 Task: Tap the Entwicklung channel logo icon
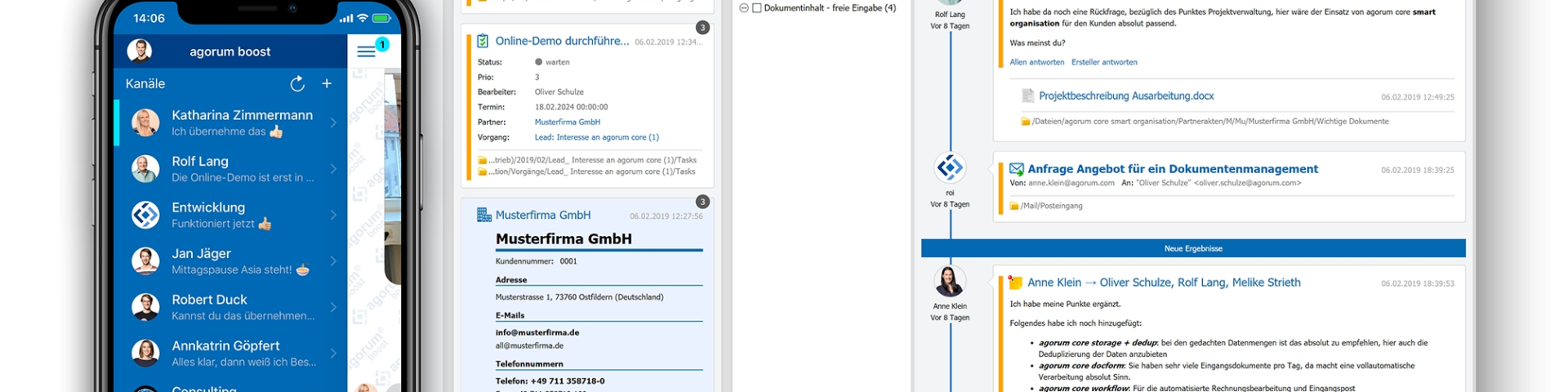[145, 215]
